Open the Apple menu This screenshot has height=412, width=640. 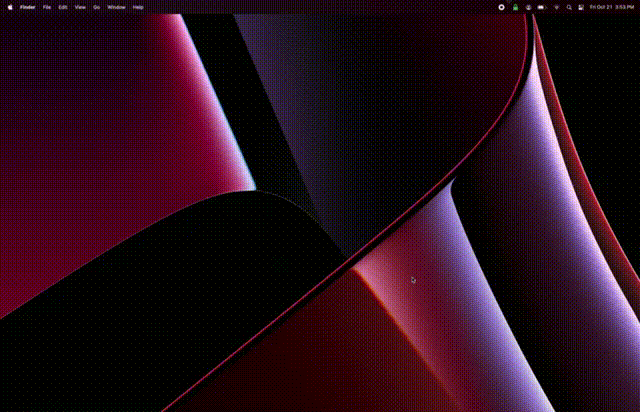[9, 7]
